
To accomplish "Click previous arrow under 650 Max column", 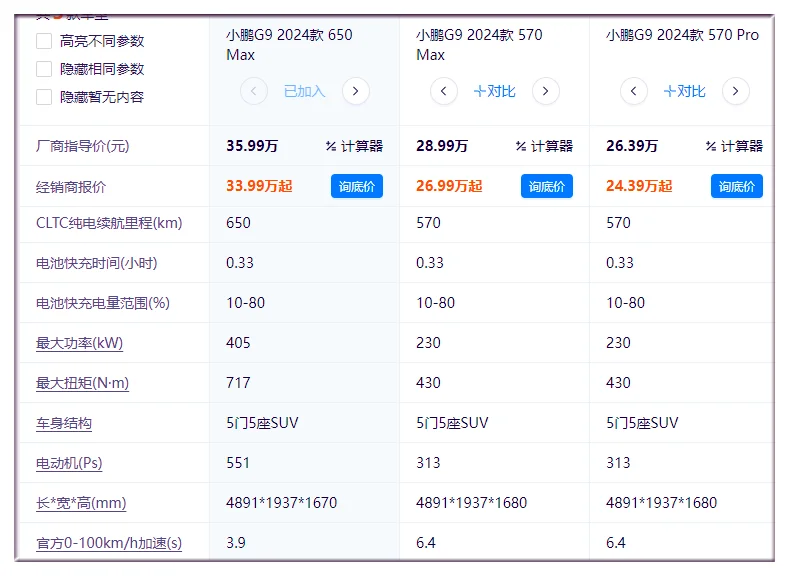I will coord(254,91).
